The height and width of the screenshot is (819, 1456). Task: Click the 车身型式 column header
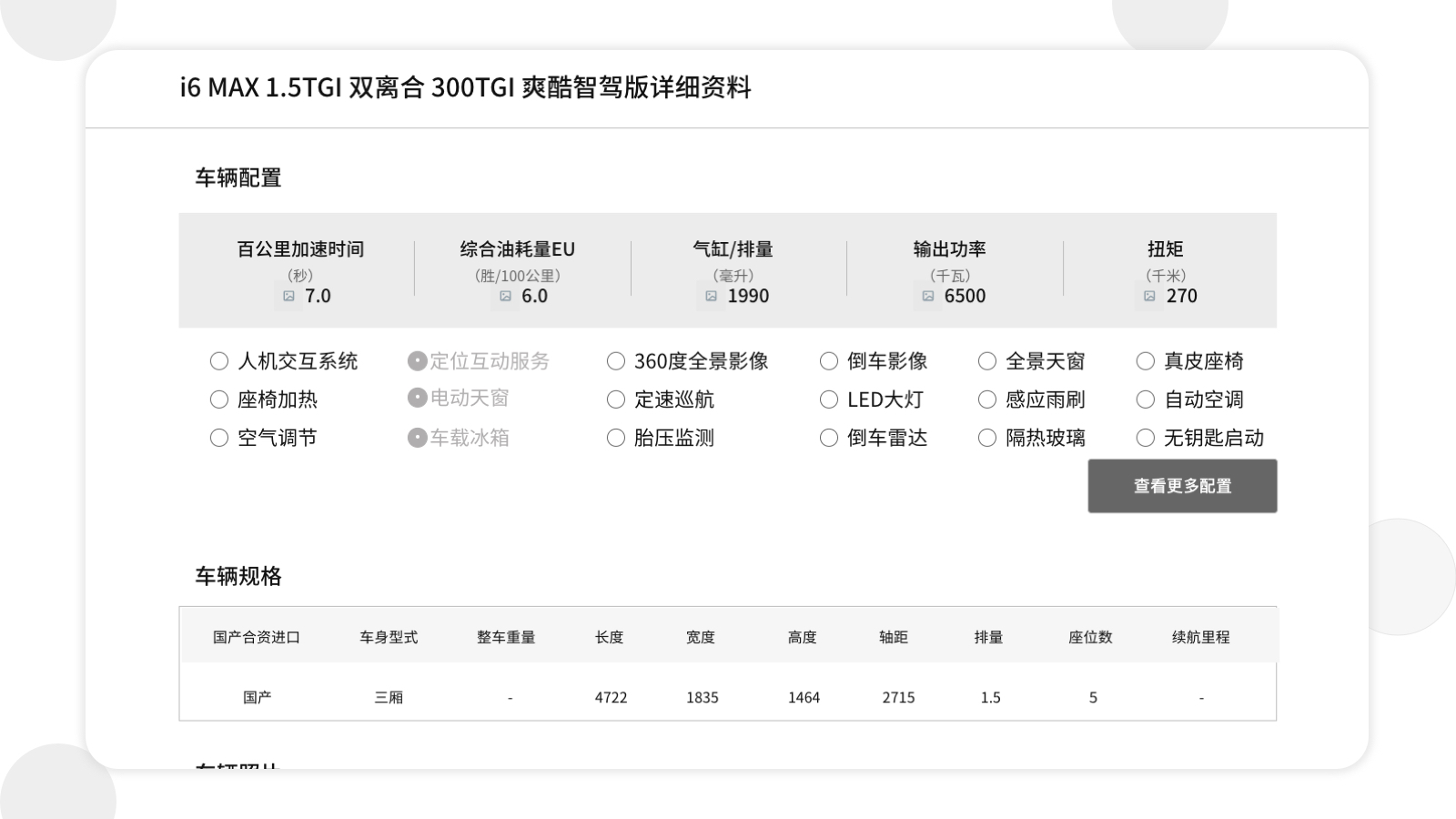[x=389, y=637]
